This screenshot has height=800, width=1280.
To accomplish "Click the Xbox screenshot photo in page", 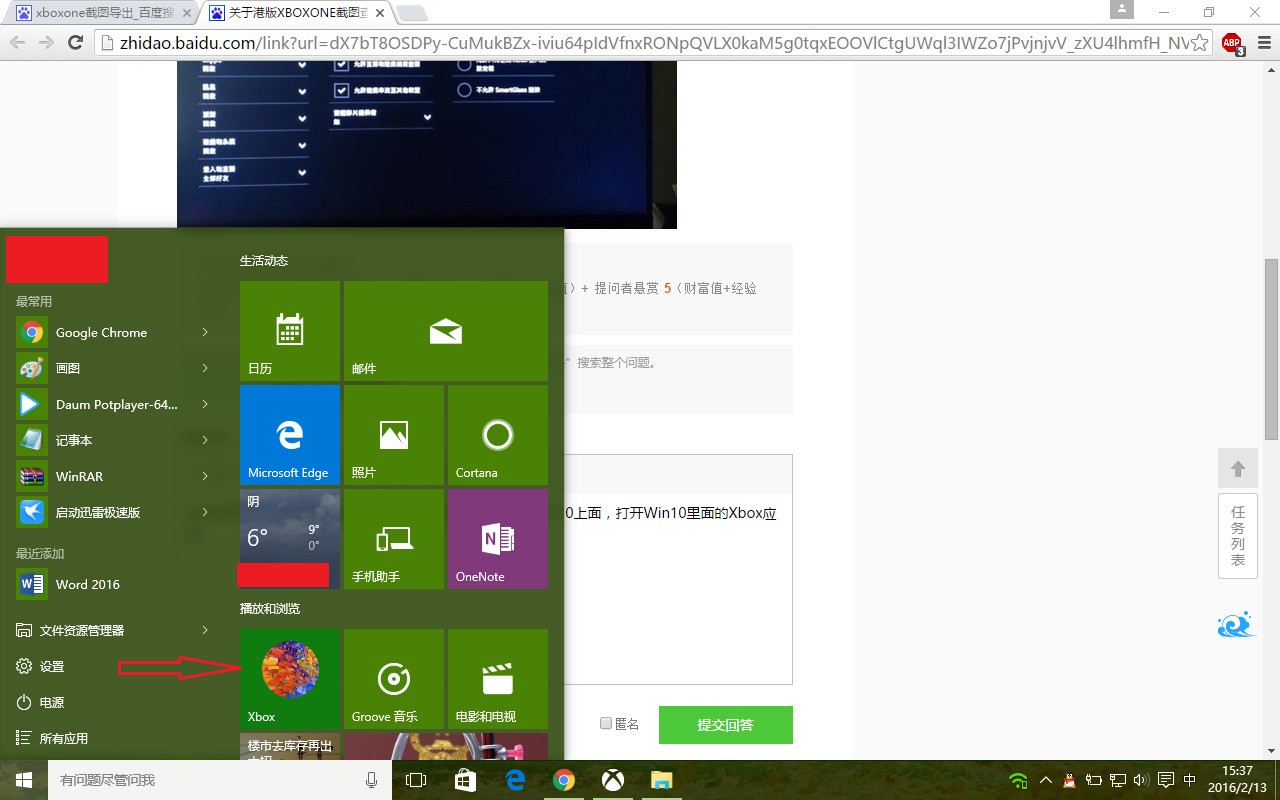I will pyautogui.click(x=427, y=144).
